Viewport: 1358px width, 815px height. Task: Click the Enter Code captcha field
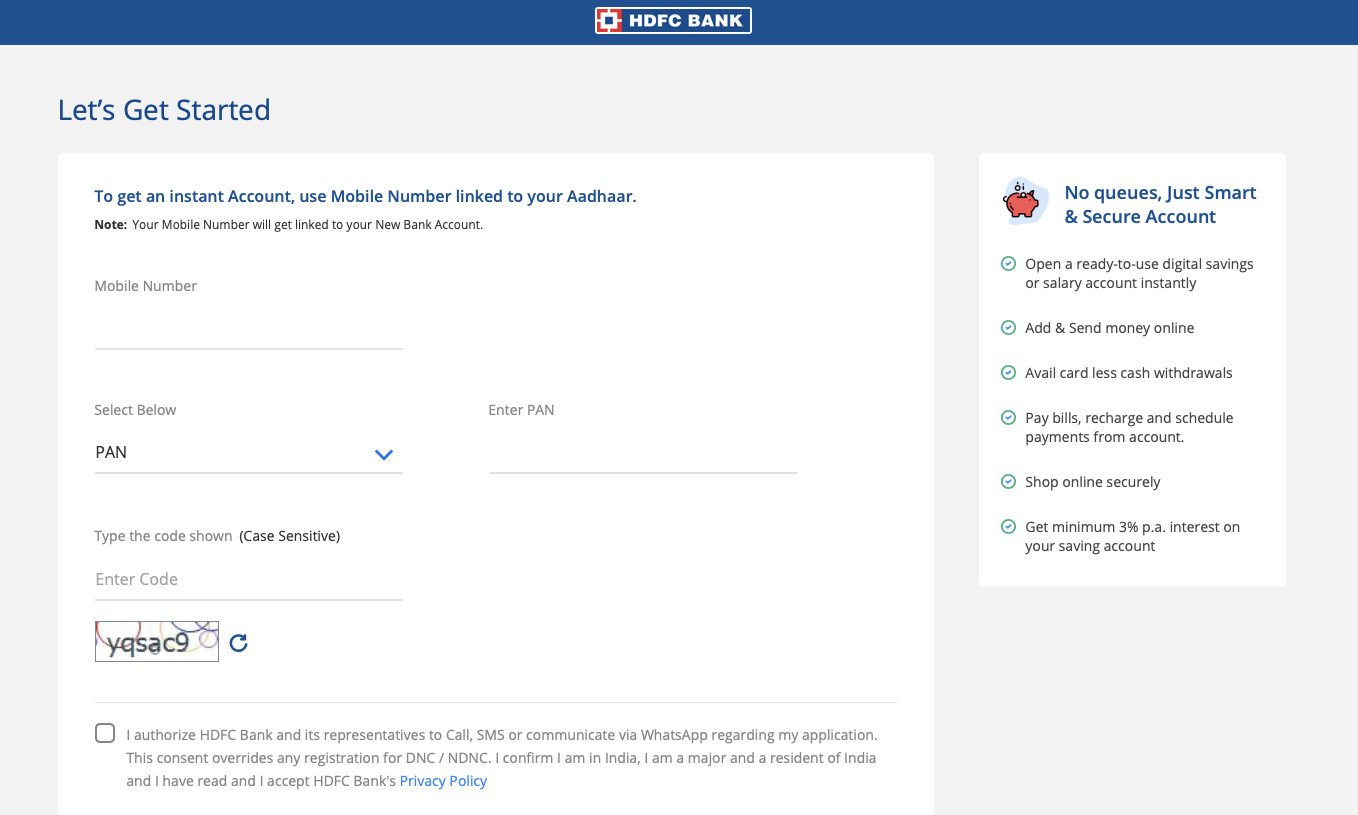(x=248, y=580)
